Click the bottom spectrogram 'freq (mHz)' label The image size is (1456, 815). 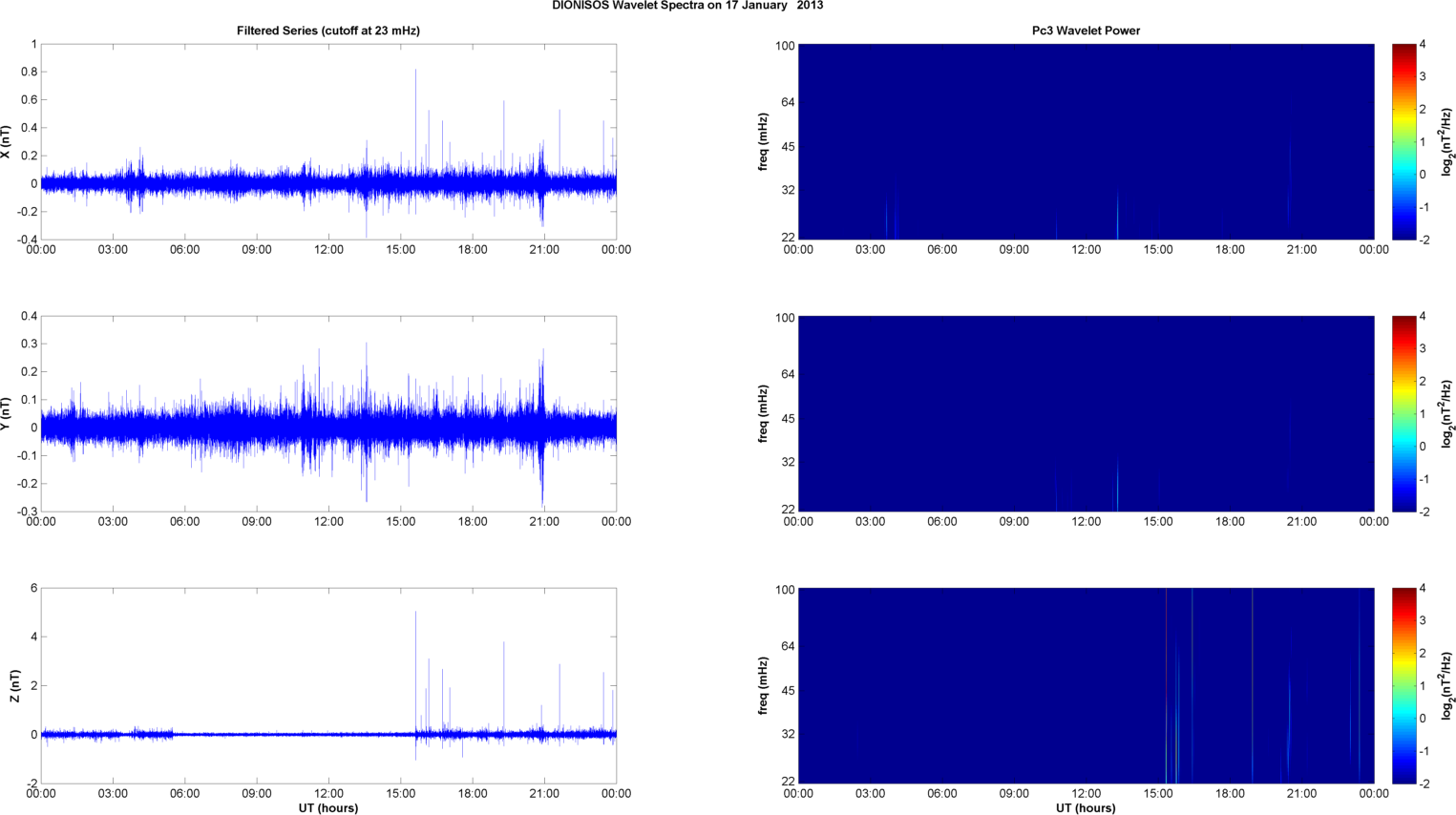[764, 685]
